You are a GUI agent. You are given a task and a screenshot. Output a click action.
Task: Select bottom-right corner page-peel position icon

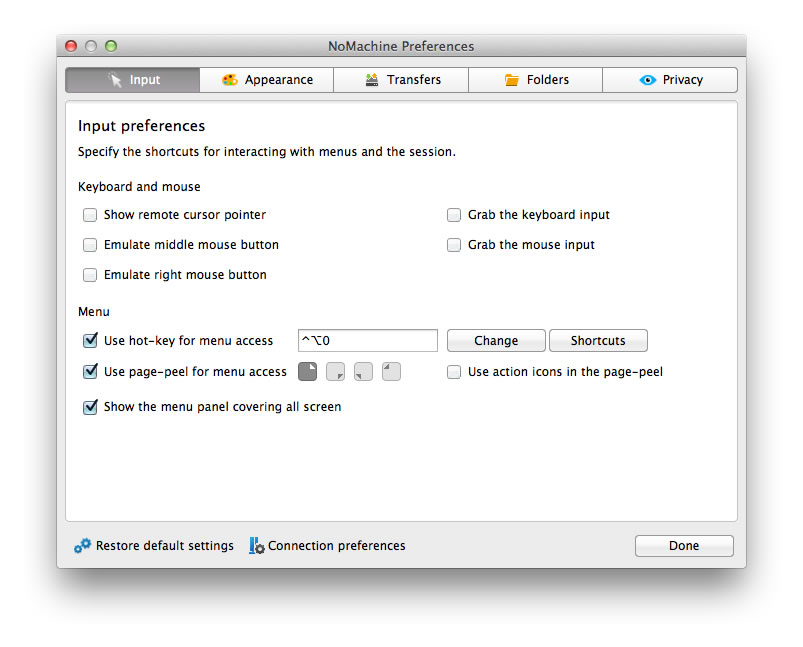point(335,371)
